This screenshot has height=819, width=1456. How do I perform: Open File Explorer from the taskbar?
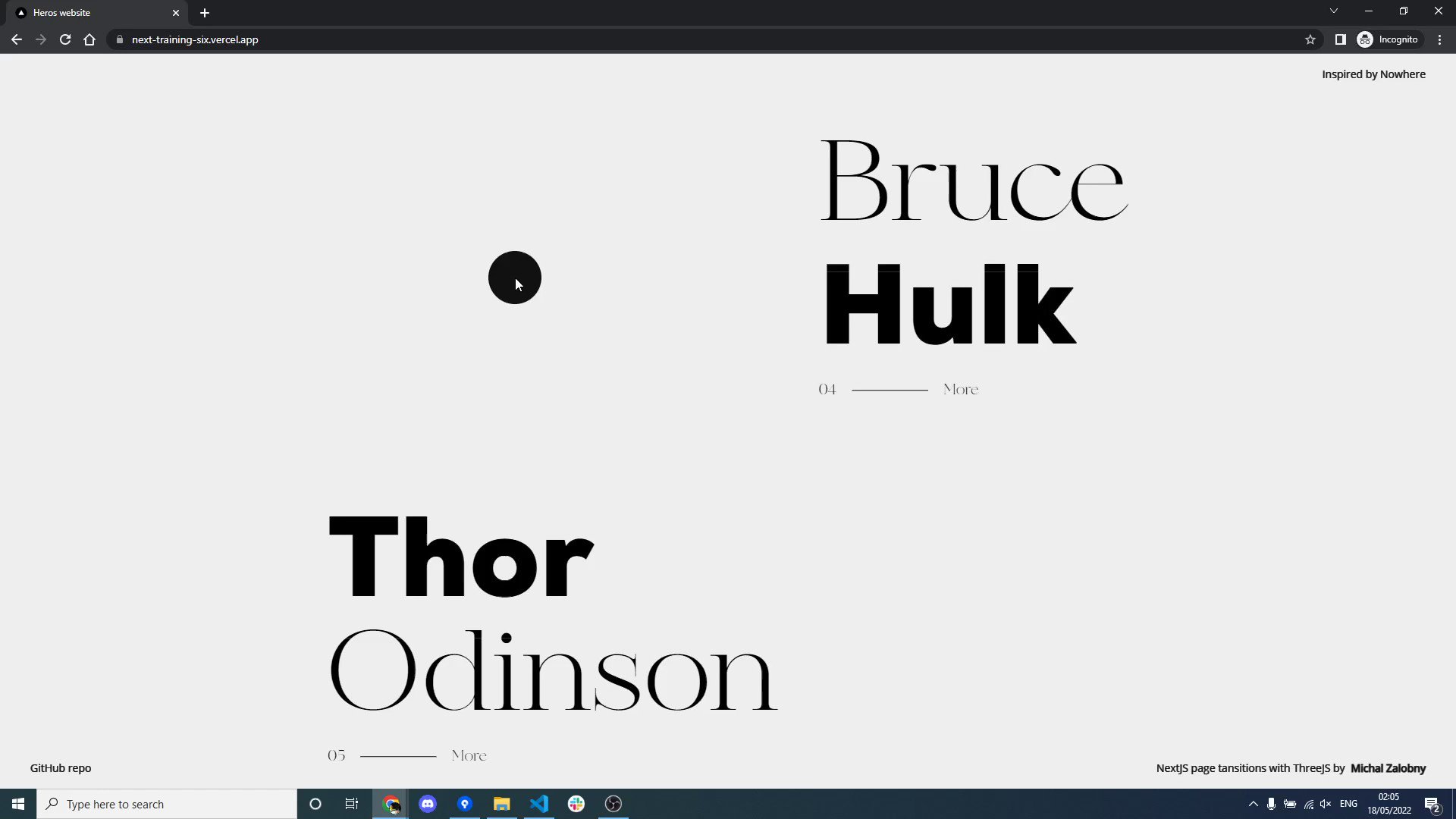(x=501, y=804)
